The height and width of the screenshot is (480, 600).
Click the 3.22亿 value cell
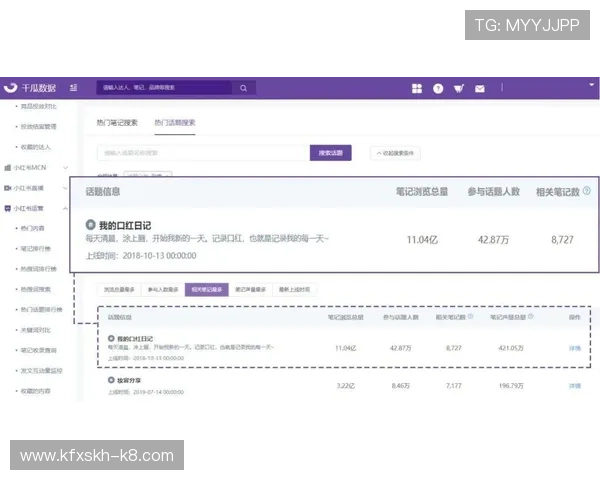tap(346, 385)
